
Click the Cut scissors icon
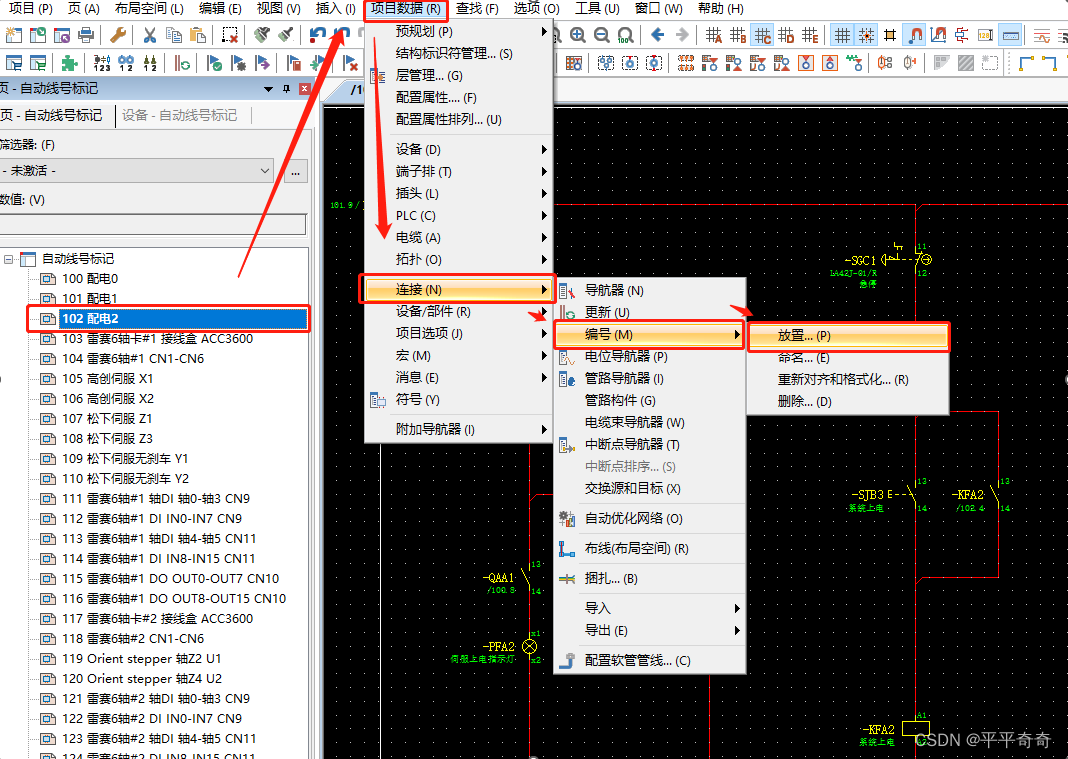(x=150, y=35)
